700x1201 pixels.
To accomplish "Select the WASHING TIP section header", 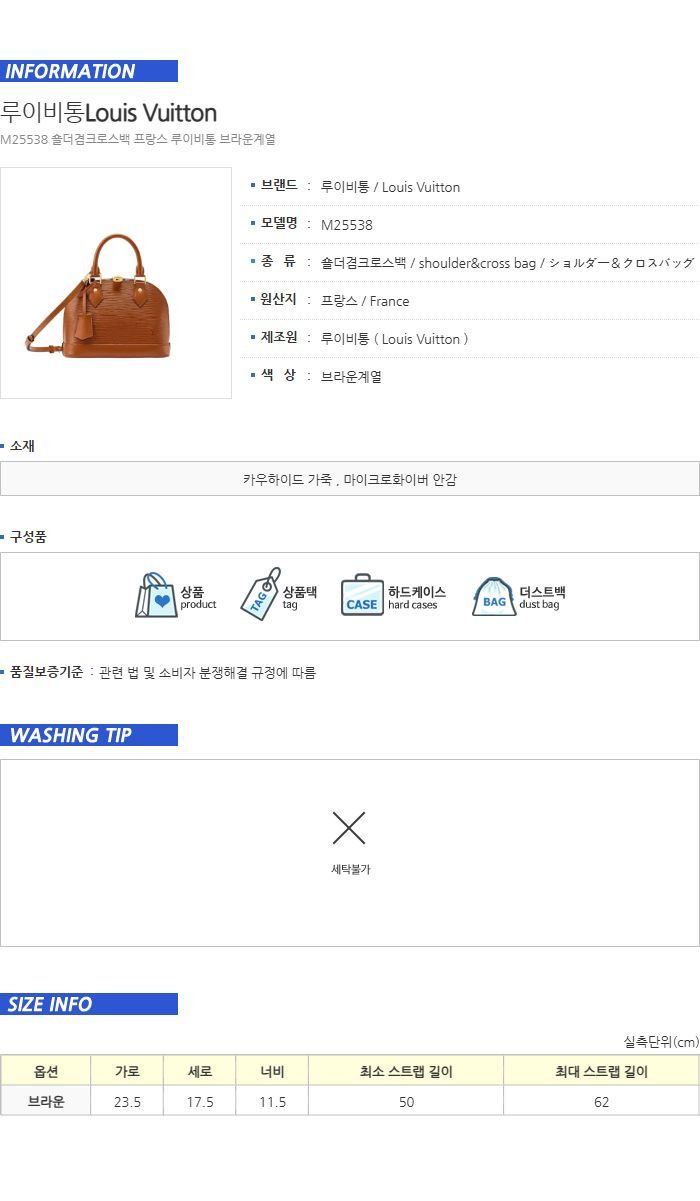I will tap(89, 735).
